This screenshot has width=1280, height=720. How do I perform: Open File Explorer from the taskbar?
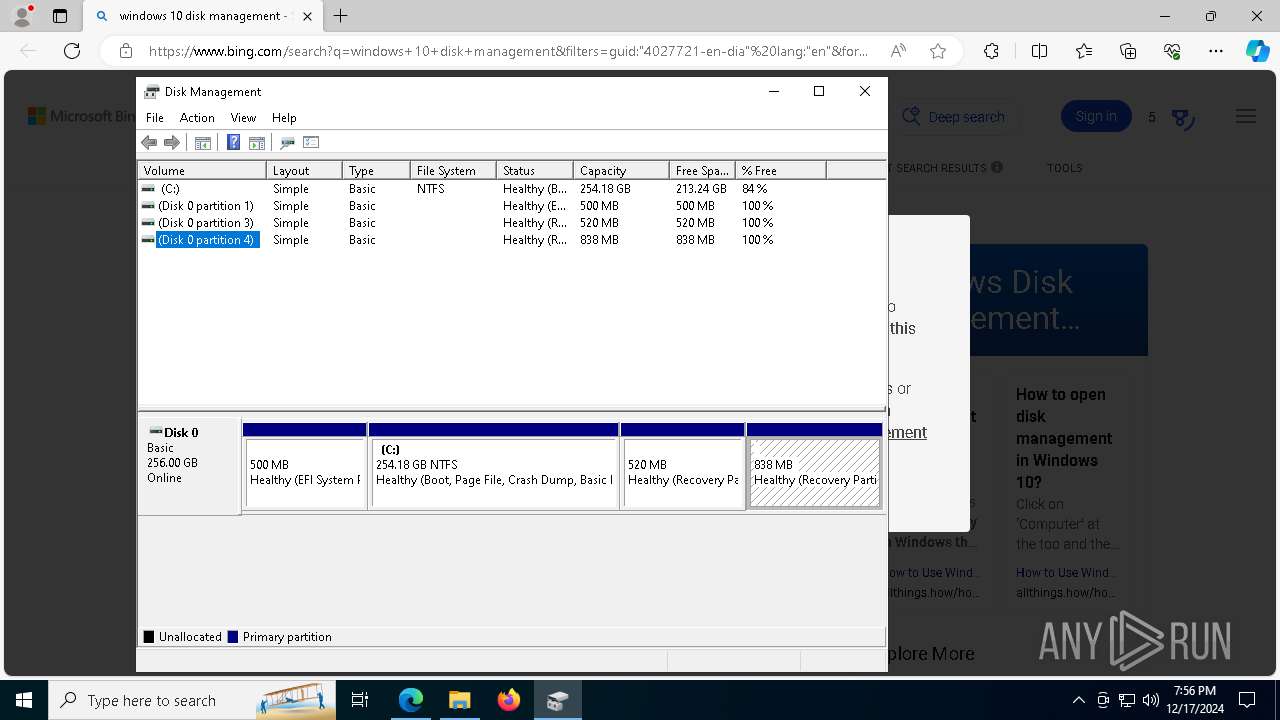point(459,700)
